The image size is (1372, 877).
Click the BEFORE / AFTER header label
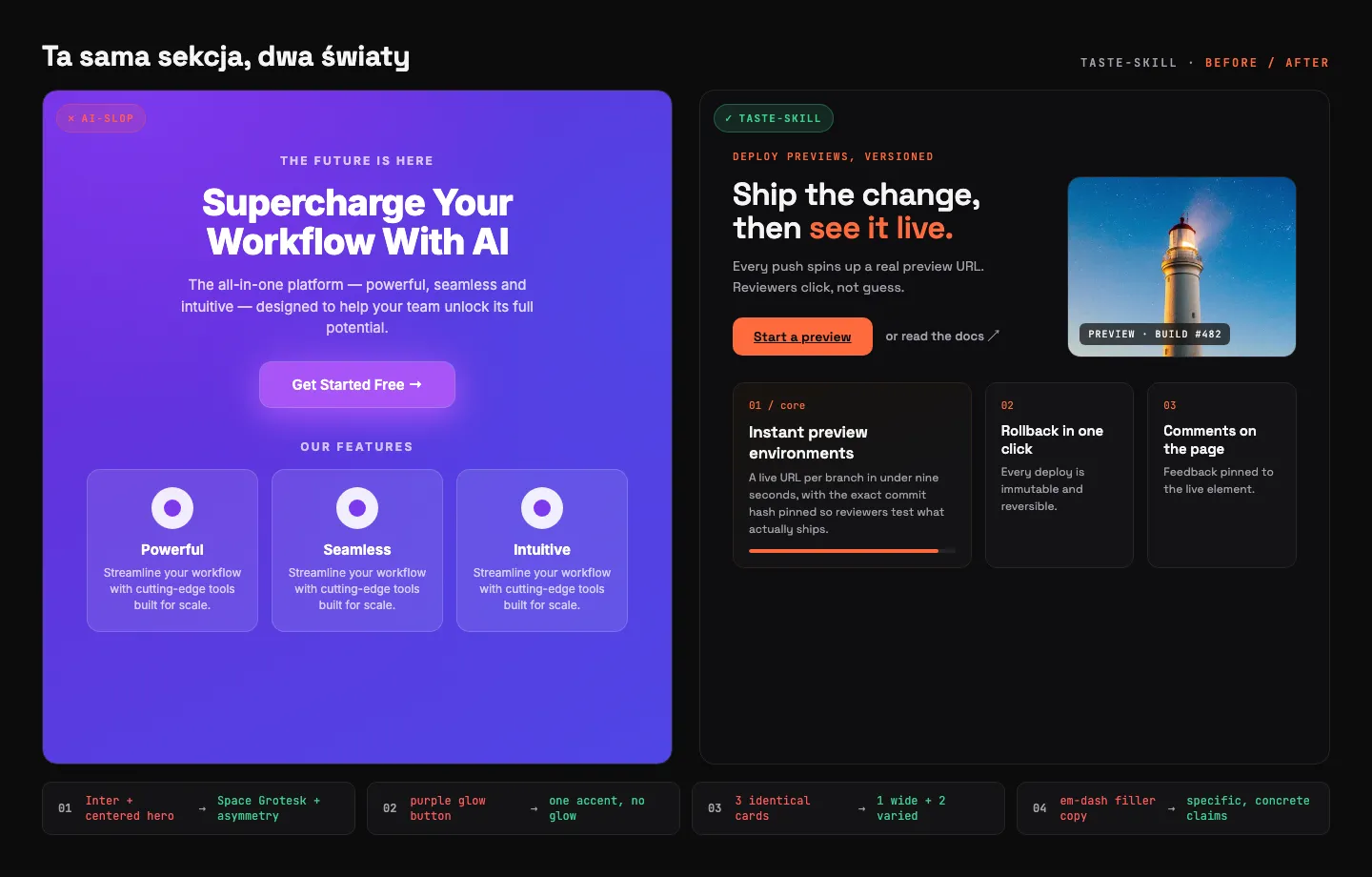(x=1266, y=63)
